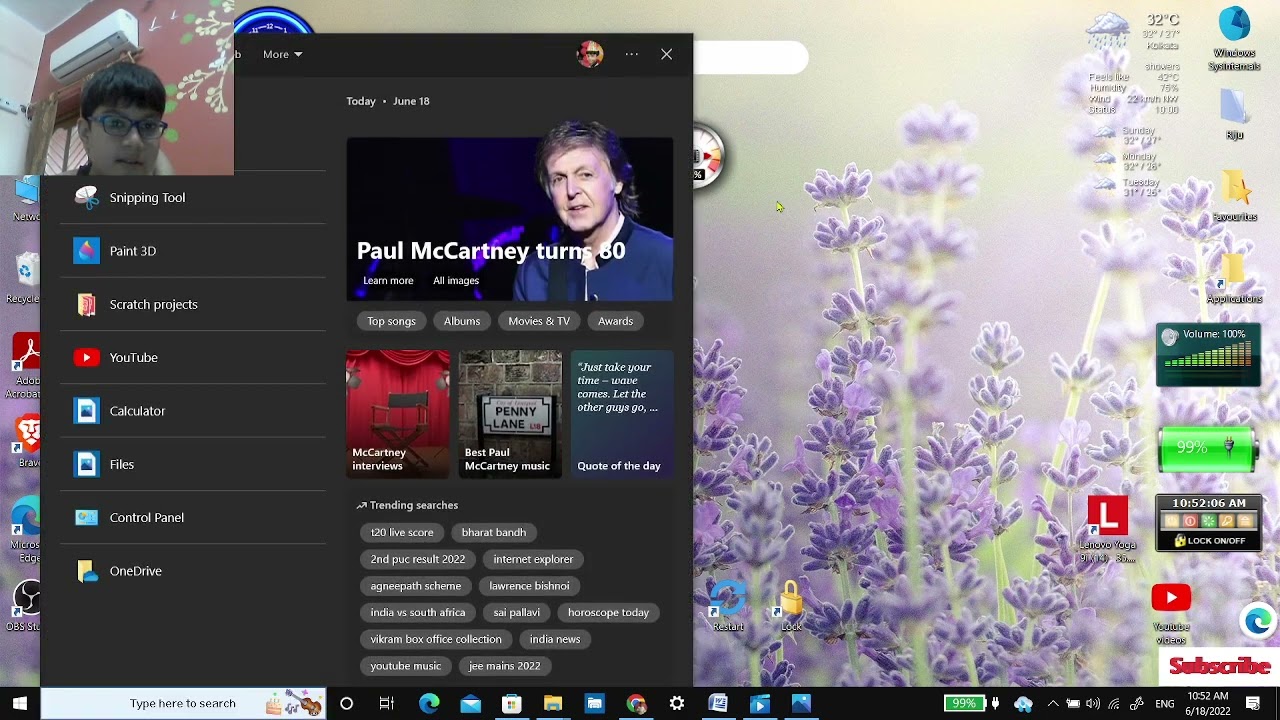Open Snipping Tool from the apps list
This screenshot has width=1280, height=720.
point(193,198)
